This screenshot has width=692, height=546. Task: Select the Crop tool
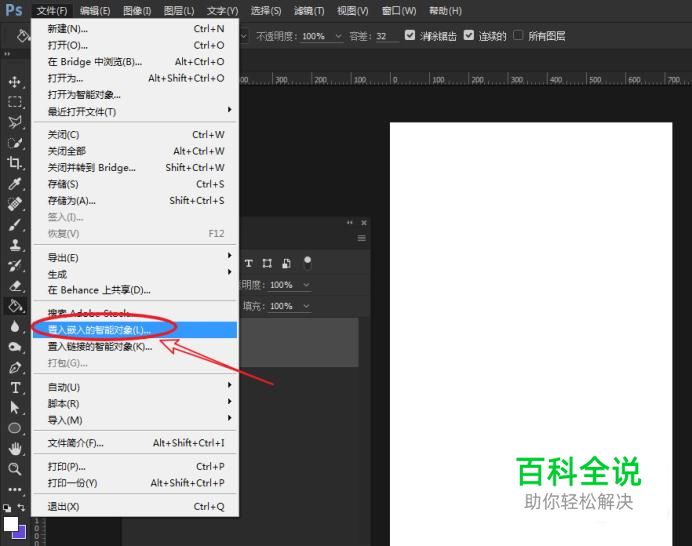(15, 163)
